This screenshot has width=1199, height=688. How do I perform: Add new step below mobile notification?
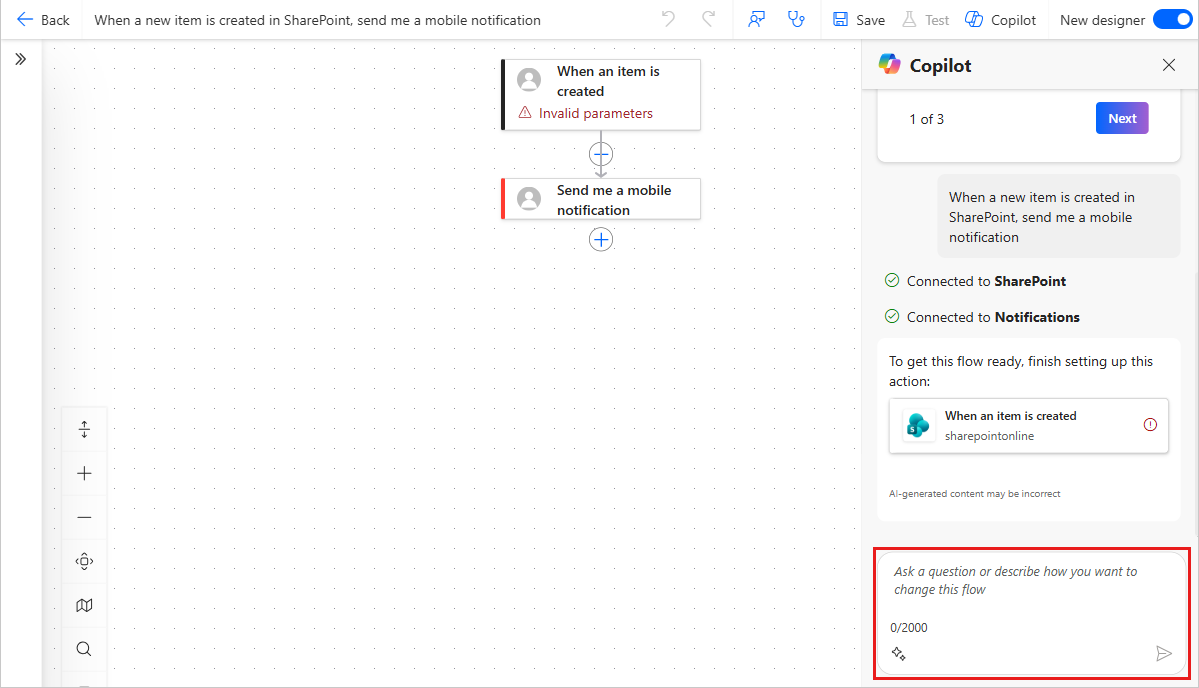601,240
